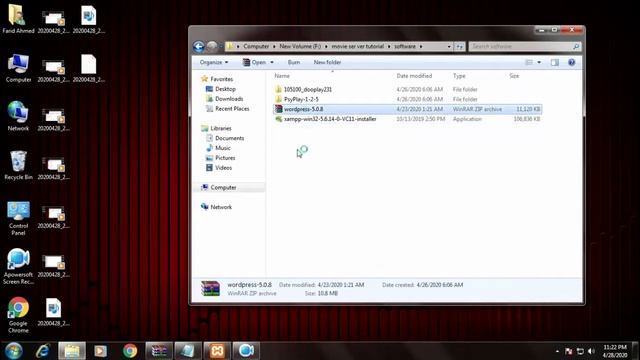Open Chrome from the taskbar
Image resolution: width=640 pixels, height=360 pixels.
(x=130, y=351)
